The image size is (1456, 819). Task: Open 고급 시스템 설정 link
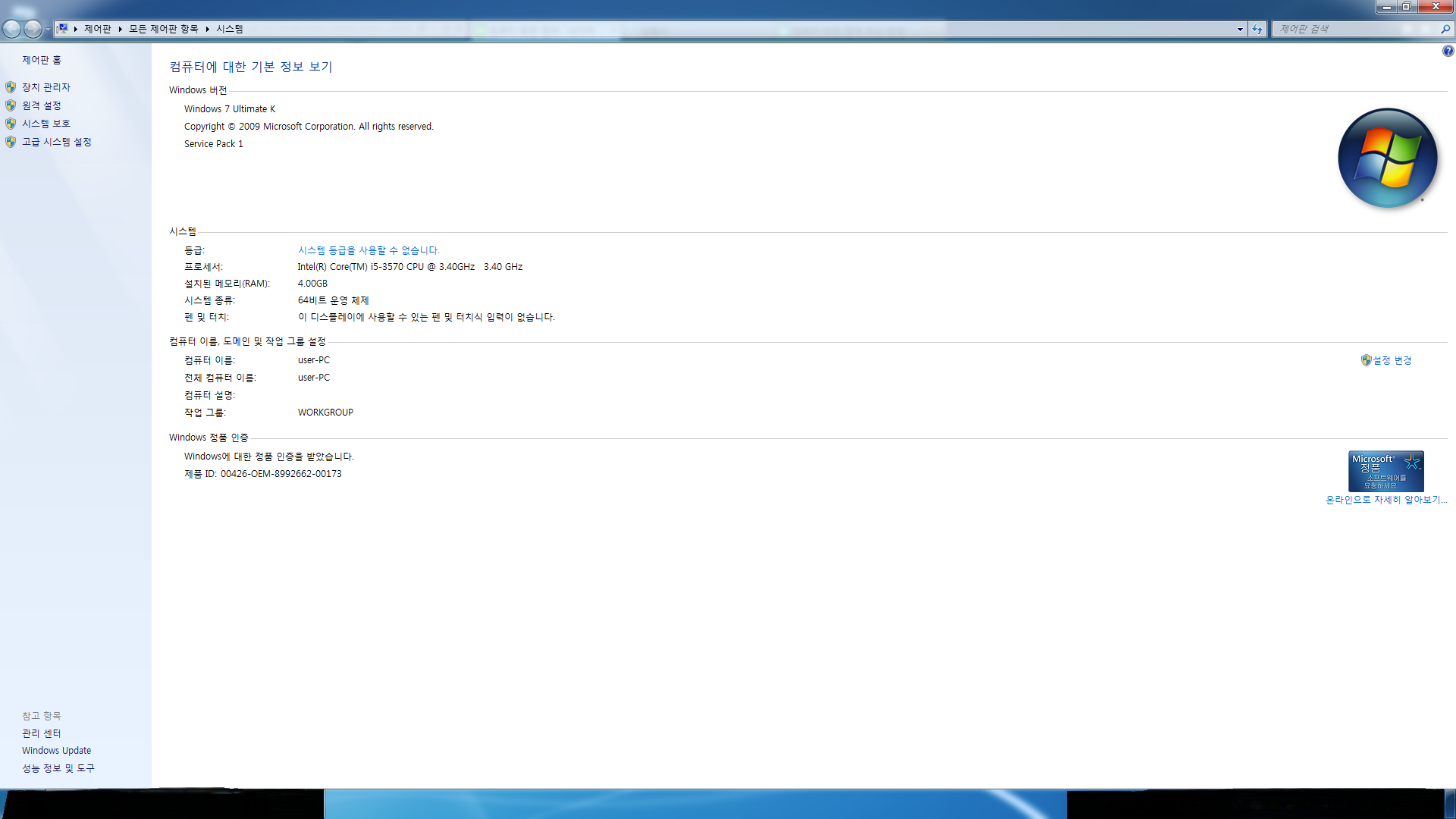pyautogui.click(x=56, y=142)
